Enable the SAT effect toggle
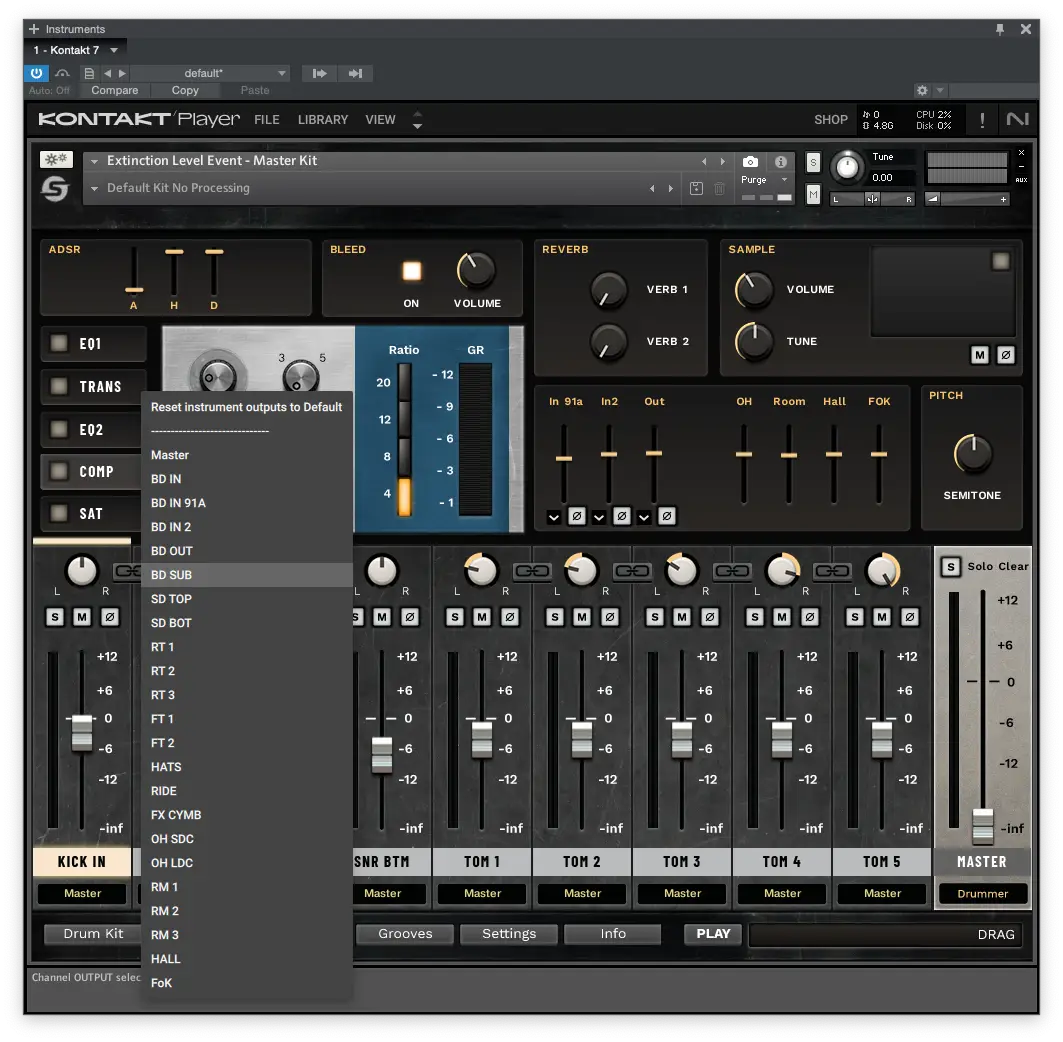The width and height of the screenshot is (1063, 1042). pyautogui.click(x=60, y=513)
